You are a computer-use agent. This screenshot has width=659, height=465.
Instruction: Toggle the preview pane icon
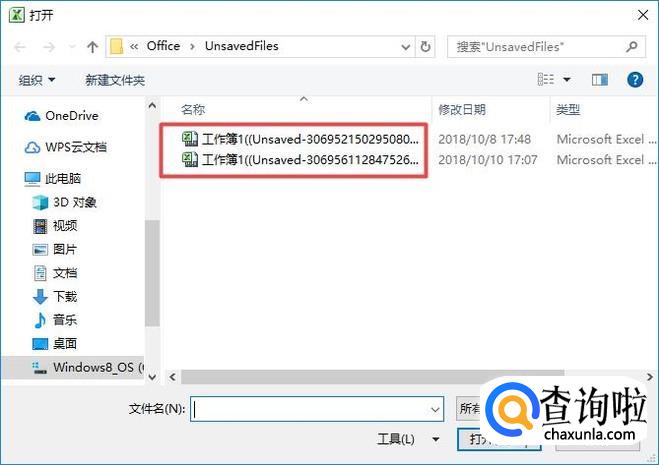point(600,79)
